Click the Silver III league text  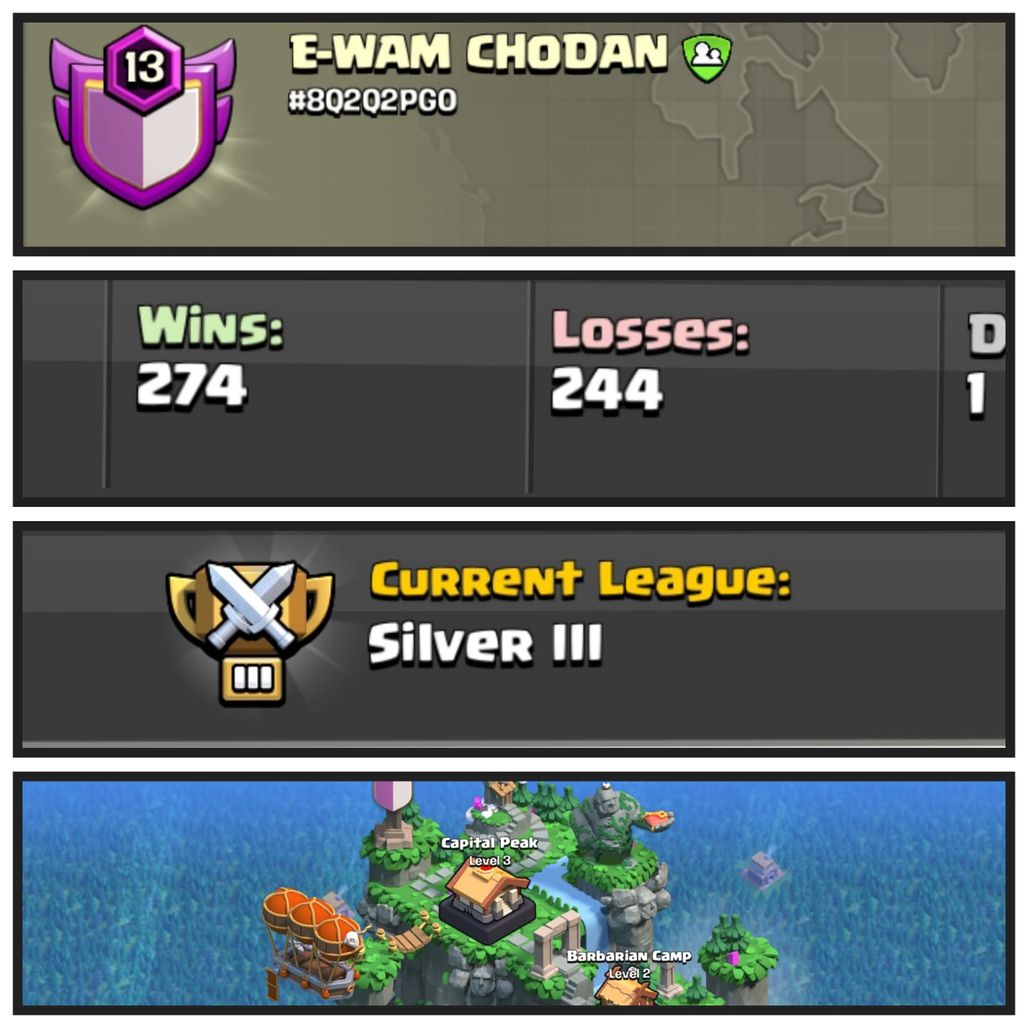485,644
